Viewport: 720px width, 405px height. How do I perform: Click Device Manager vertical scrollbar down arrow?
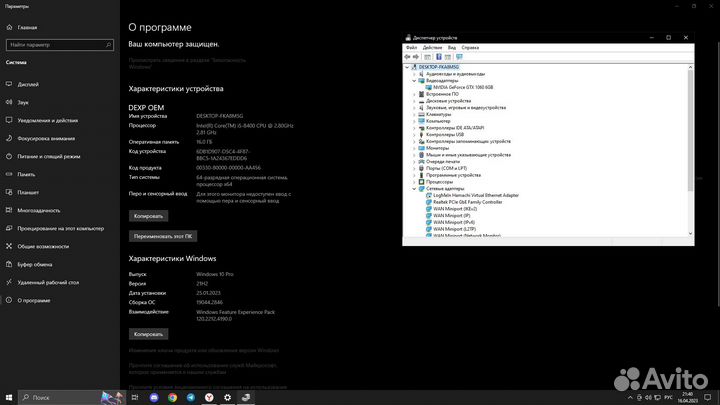point(691,233)
